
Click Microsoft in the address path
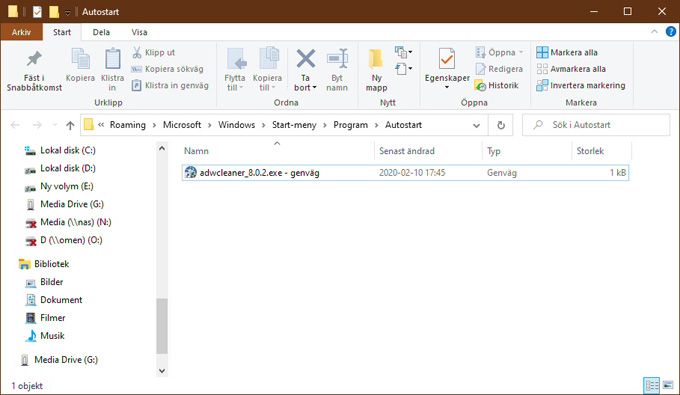coord(182,125)
